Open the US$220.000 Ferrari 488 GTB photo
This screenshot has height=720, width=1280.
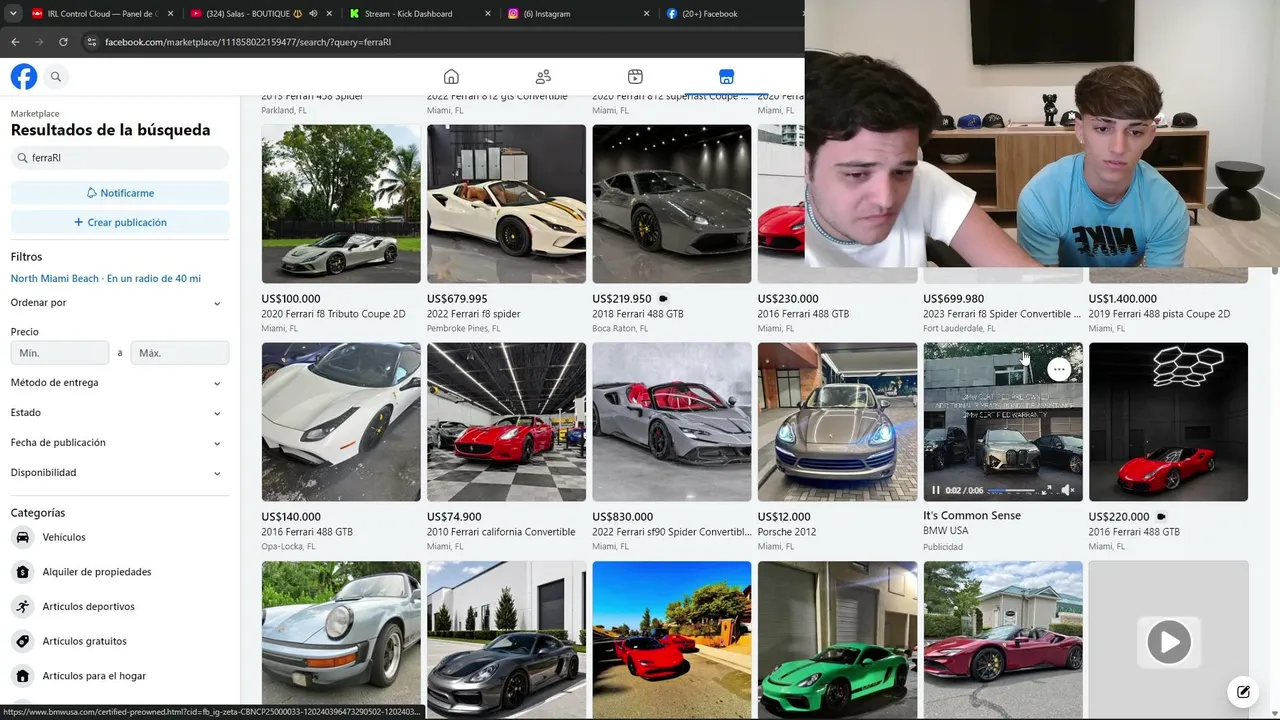pos(1168,422)
